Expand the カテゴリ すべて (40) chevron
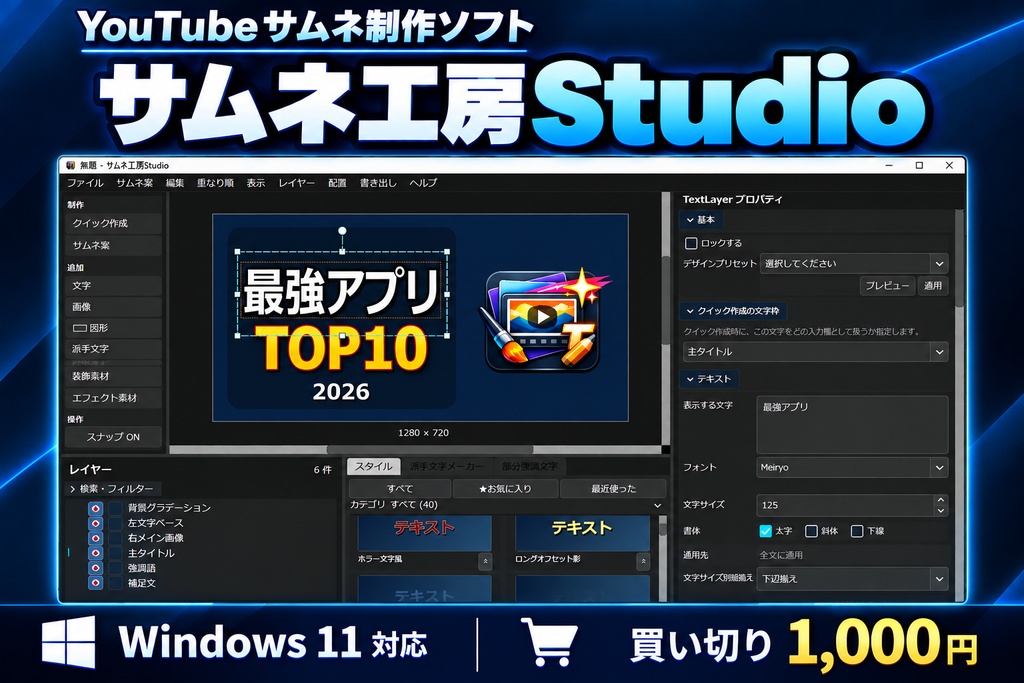 click(x=658, y=505)
